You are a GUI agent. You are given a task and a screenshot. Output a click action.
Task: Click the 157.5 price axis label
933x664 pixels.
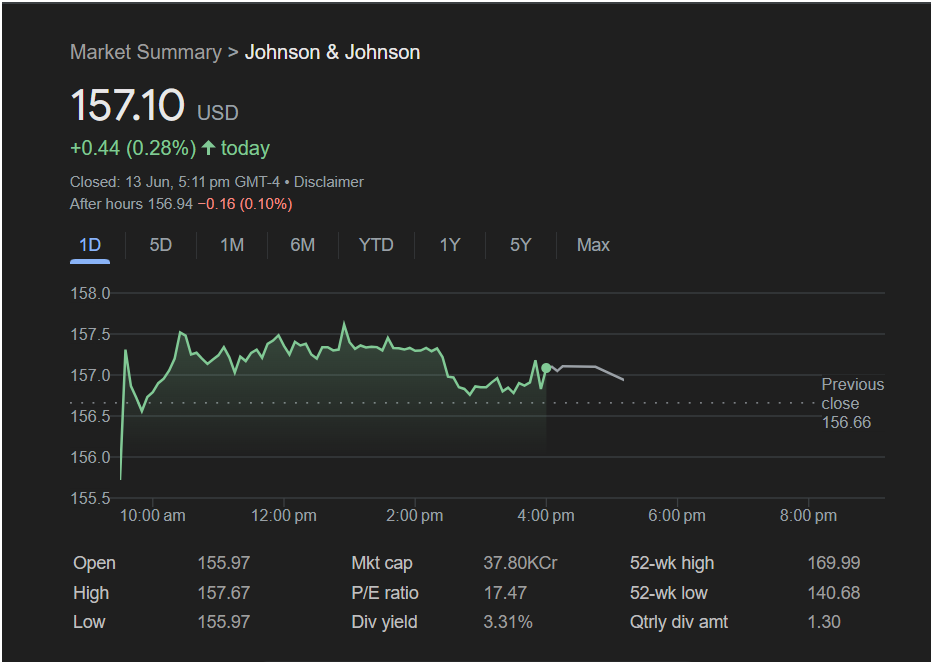coord(90,334)
